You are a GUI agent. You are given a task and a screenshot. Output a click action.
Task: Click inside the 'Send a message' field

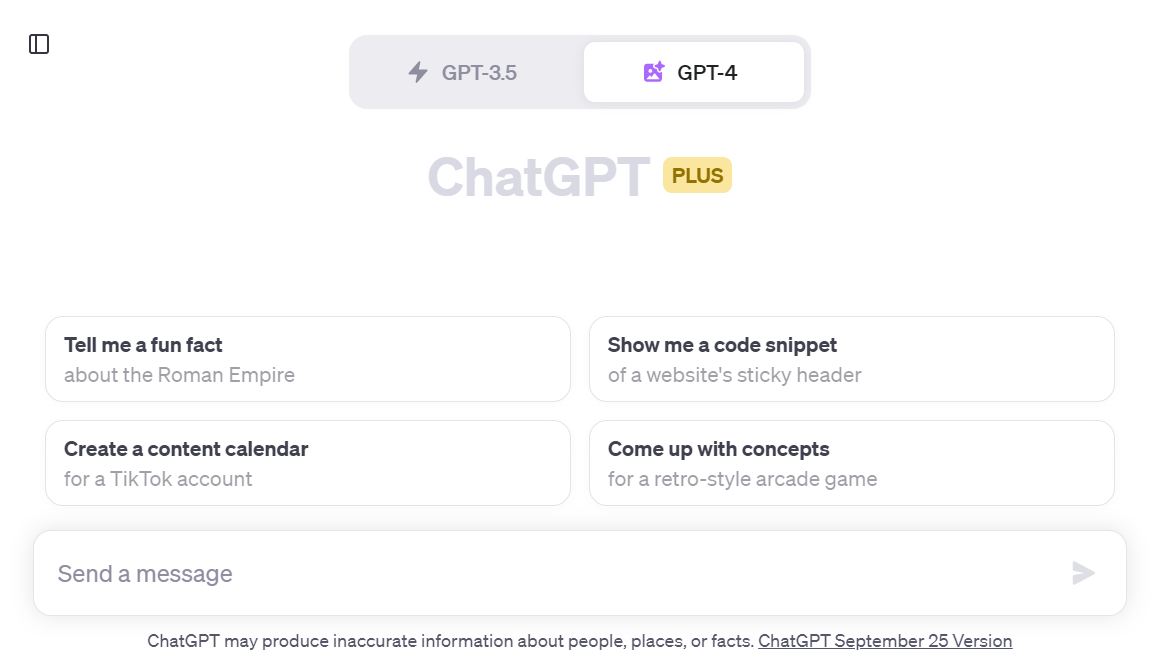click(400, 573)
